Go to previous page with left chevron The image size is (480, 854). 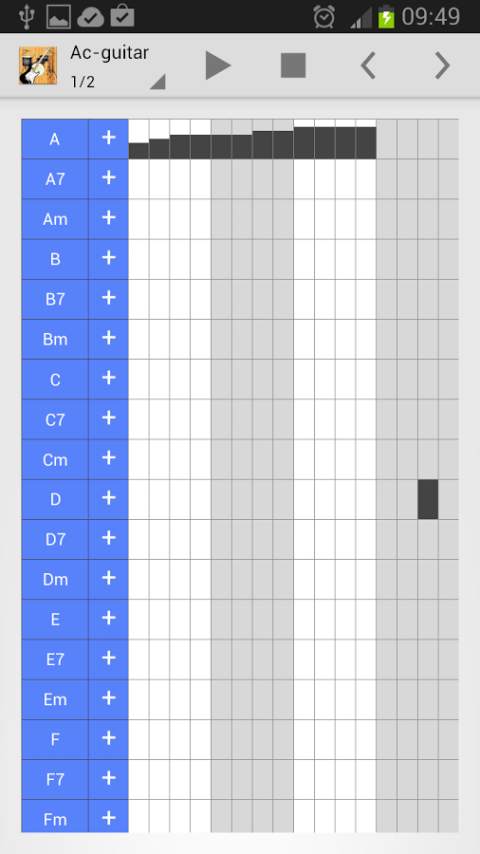(368, 66)
